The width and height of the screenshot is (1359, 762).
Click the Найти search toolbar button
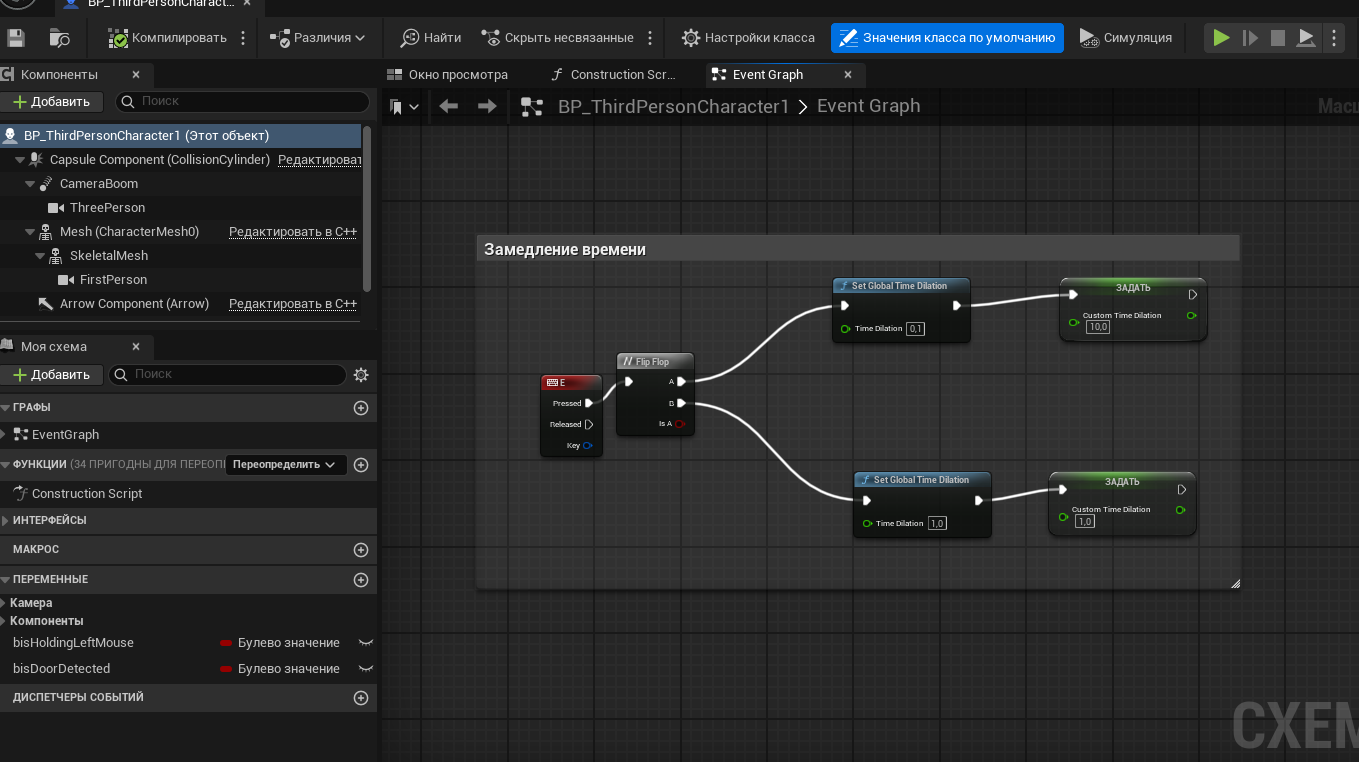pos(431,38)
